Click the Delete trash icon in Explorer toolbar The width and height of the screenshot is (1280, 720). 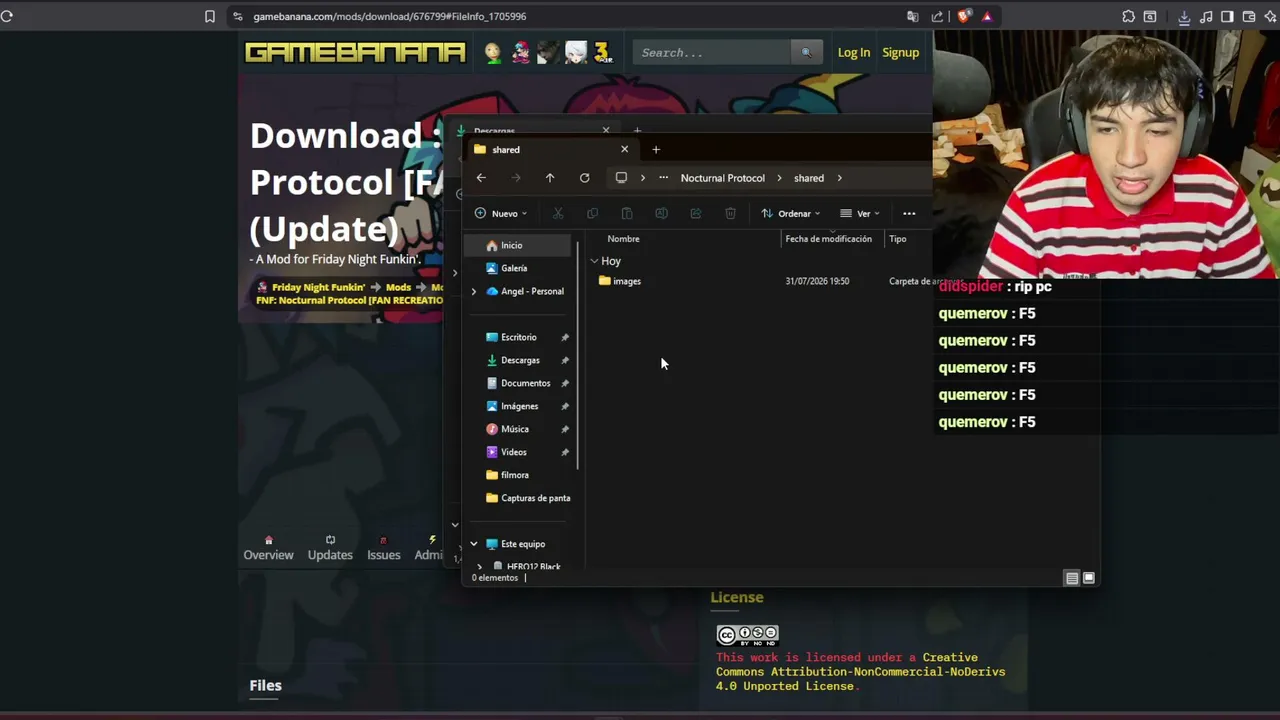coord(730,213)
